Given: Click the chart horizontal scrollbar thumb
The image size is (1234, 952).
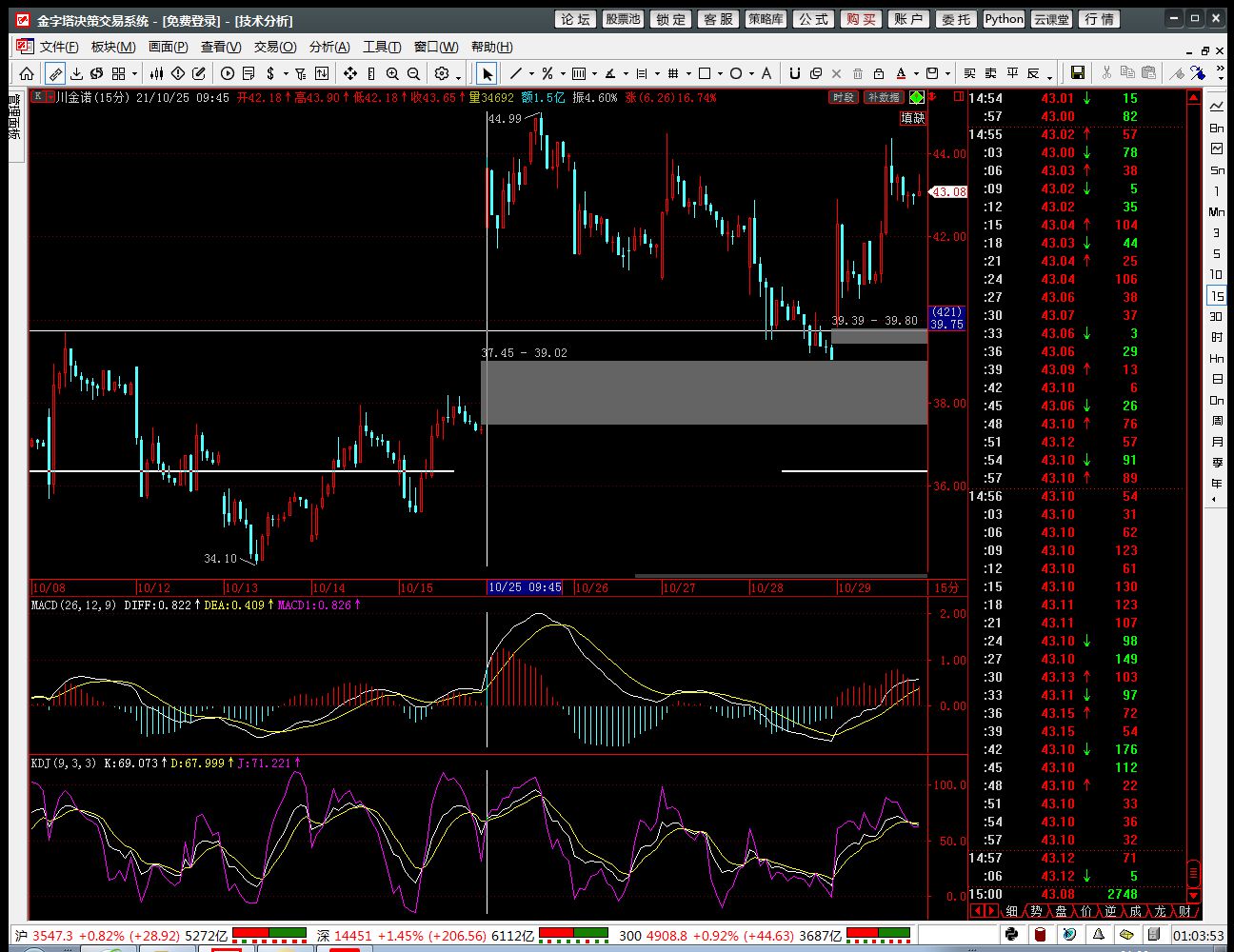Looking at the screenshot, I should point(781,576).
